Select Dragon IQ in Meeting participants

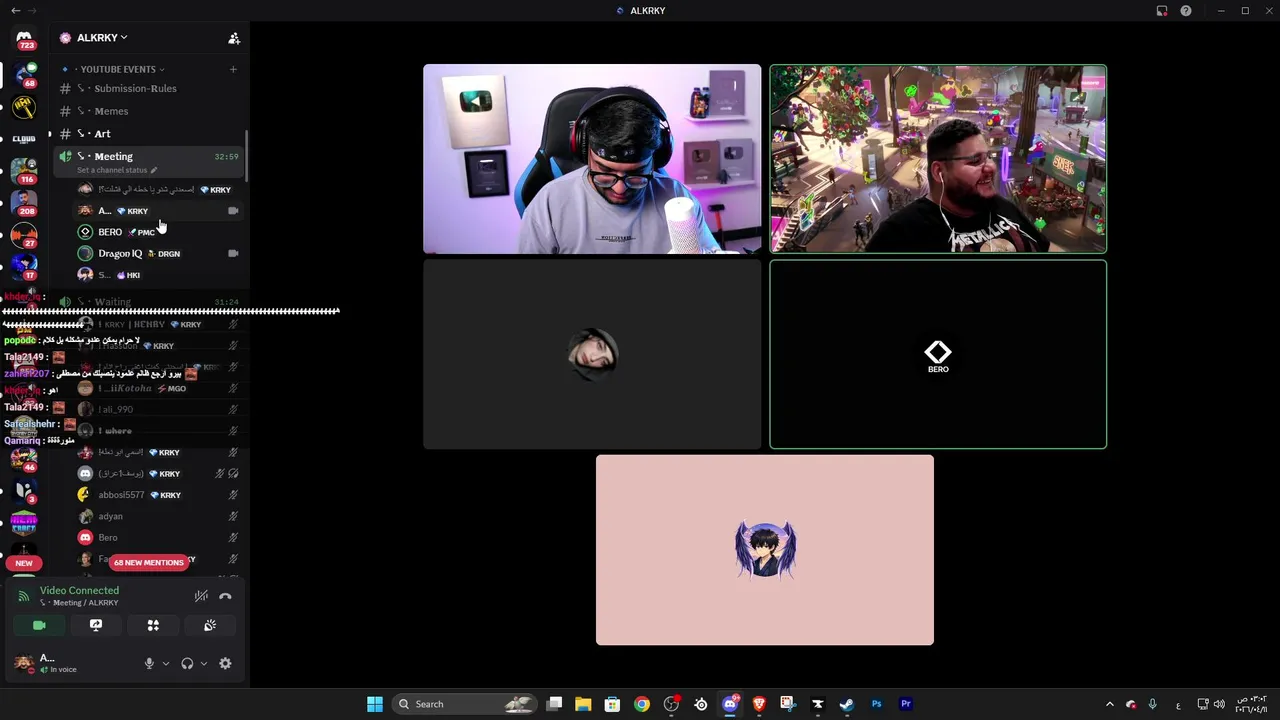click(x=158, y=253)
